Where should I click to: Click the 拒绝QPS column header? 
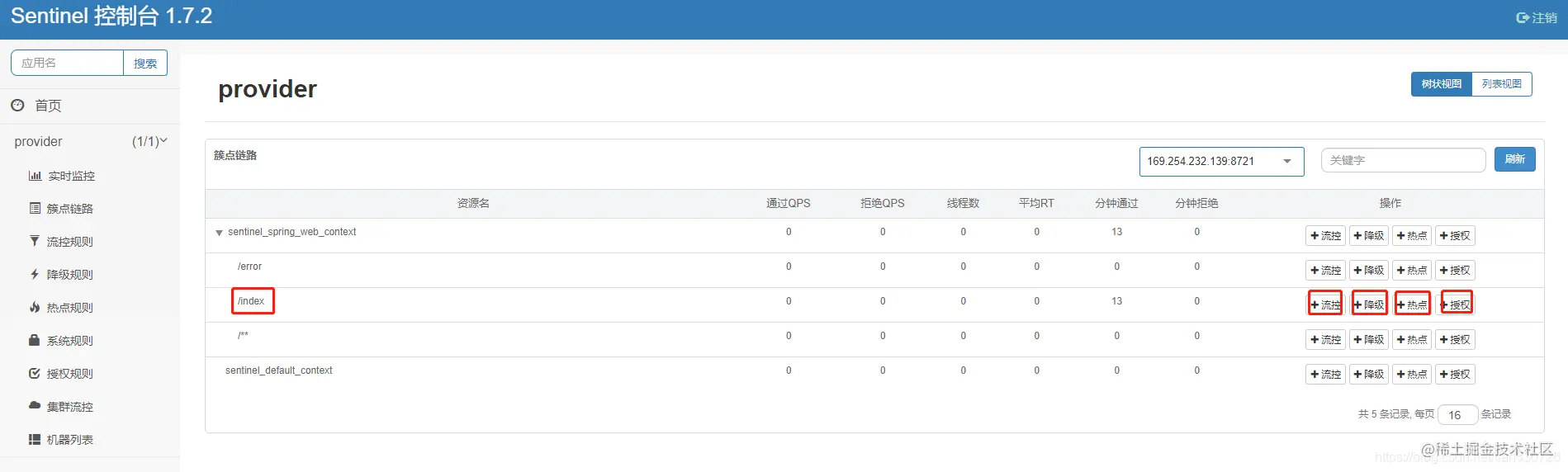coord(883,203)
